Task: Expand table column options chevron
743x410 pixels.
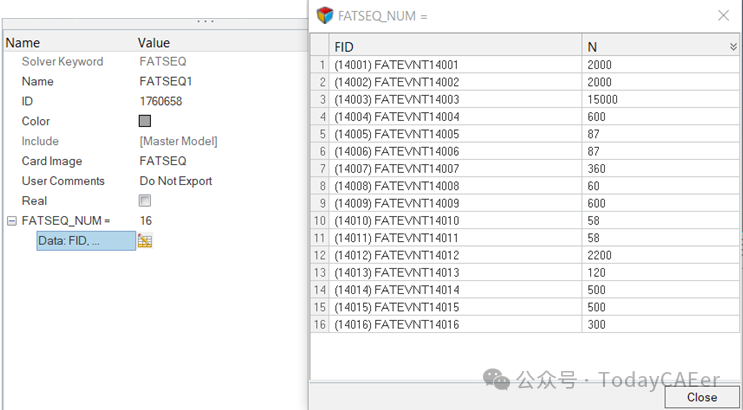Action: [733, 47]
